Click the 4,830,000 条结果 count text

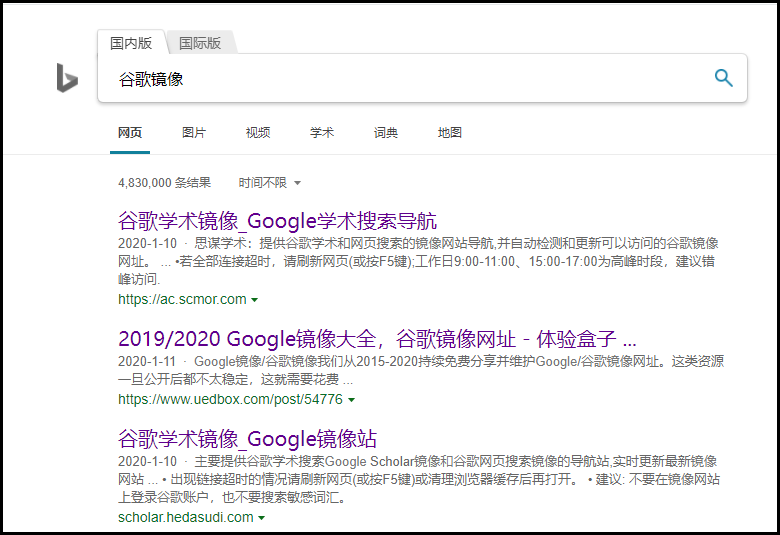click(x=164, y=183)
